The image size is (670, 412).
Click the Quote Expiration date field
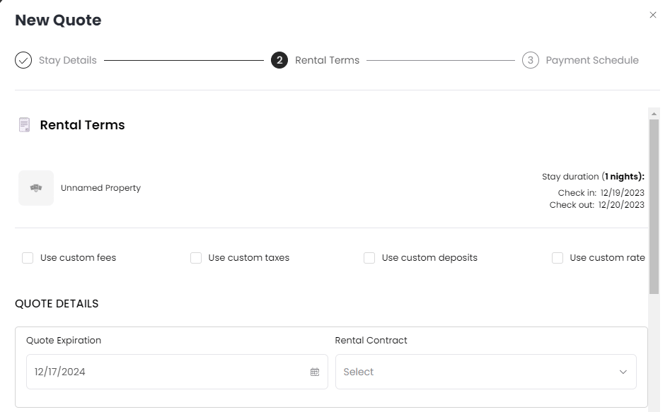165,372
